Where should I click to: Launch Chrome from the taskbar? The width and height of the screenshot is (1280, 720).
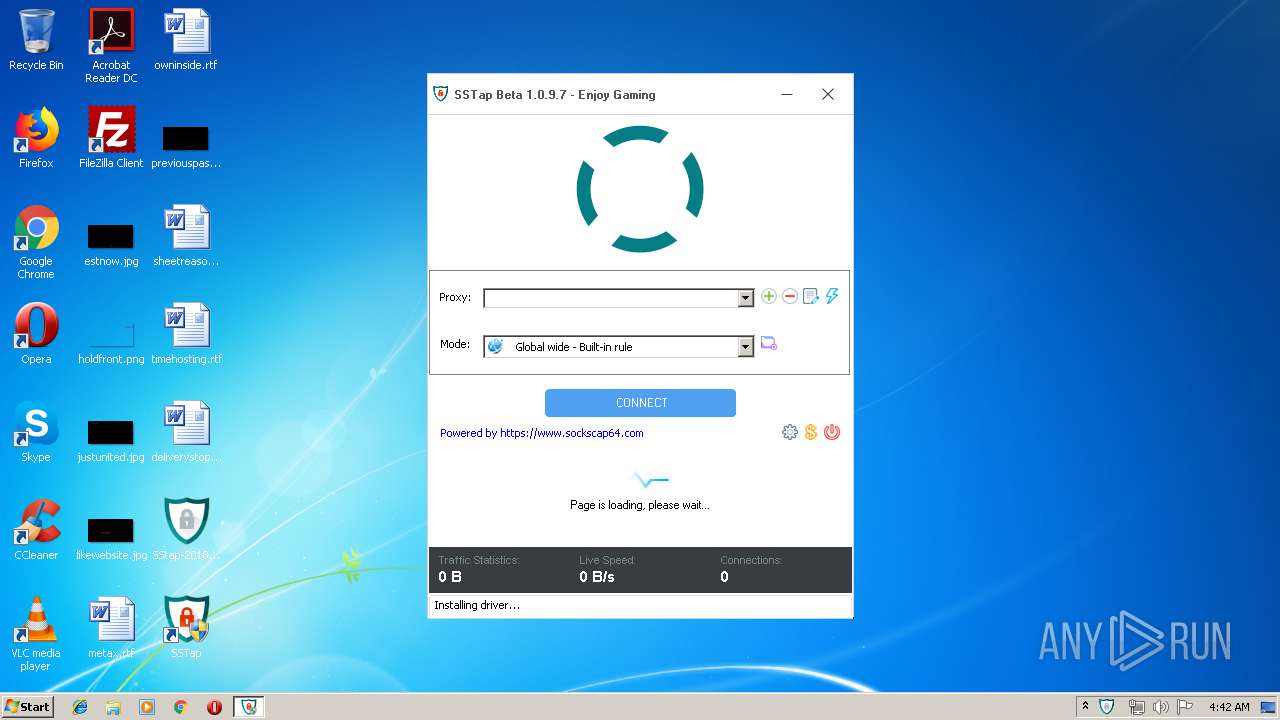click(180, 707)
